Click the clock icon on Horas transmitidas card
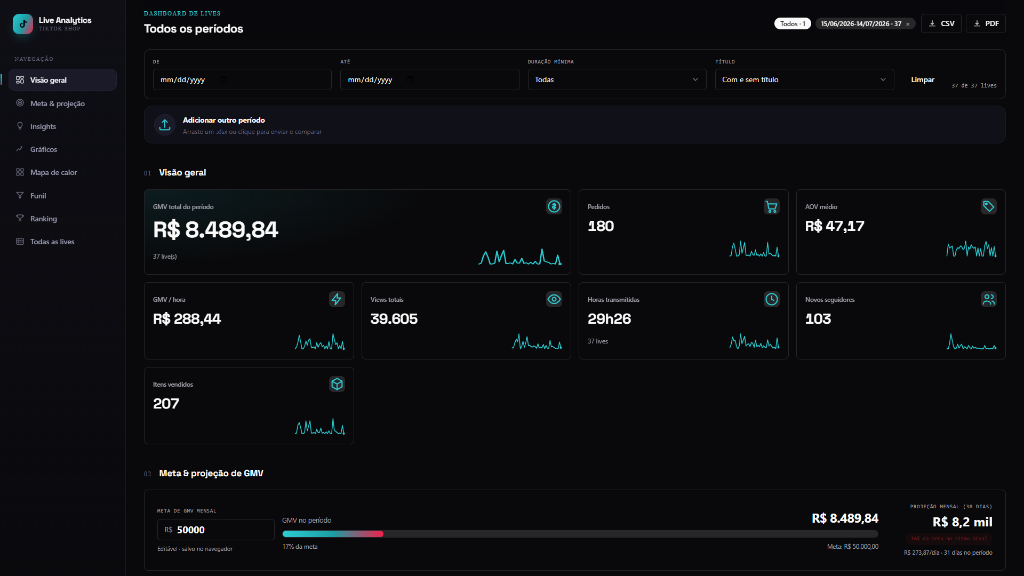Image resolution: width=1024 pixels, height=576 pixels. (x=771, y=299)
